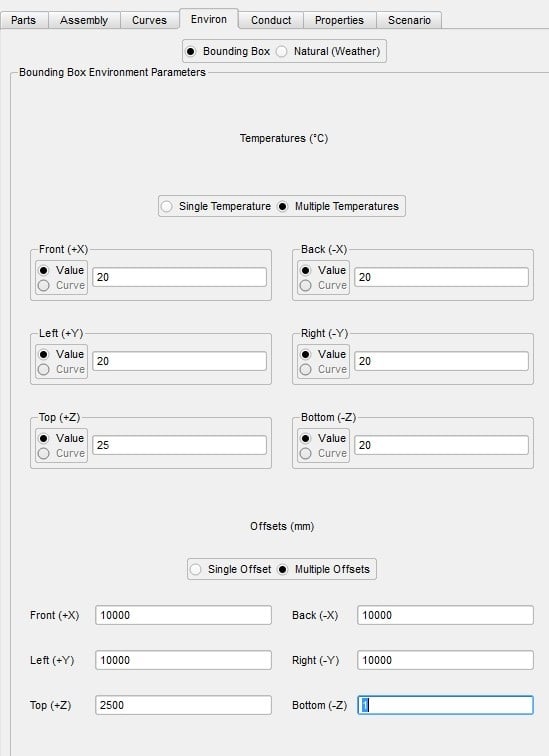The height and width of the screenshot is (756, 549).
Task: Focus the Back (-X) offset input field
Action: [x=445, y=615]
